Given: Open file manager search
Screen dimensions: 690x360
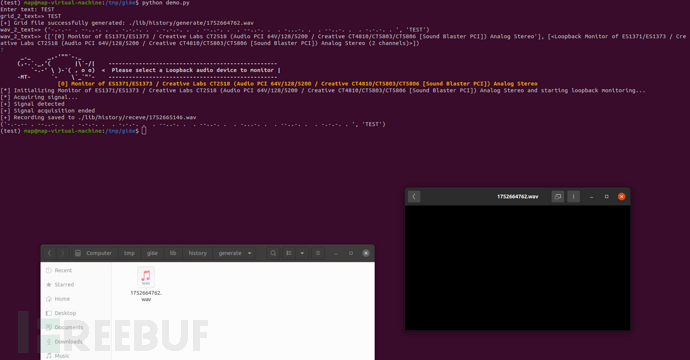Looking at the screenshot, I should click(x=273, y=253).
